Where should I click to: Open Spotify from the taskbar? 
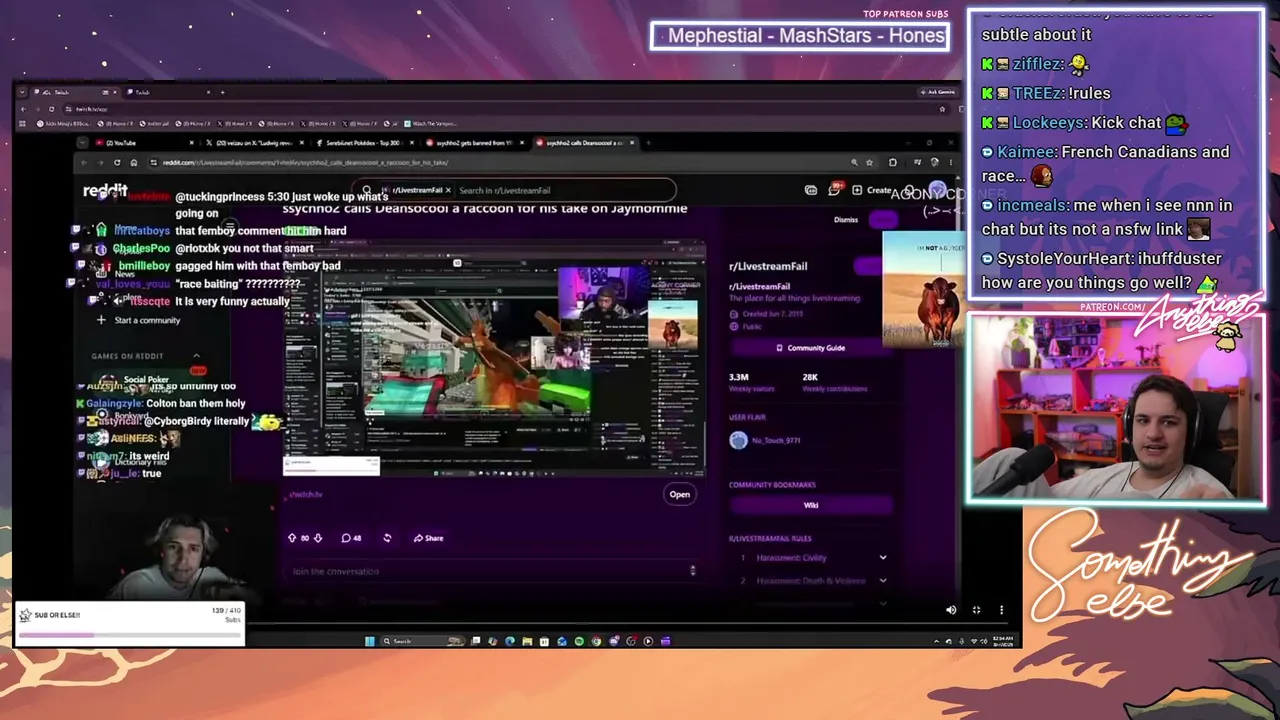(579, 641)
